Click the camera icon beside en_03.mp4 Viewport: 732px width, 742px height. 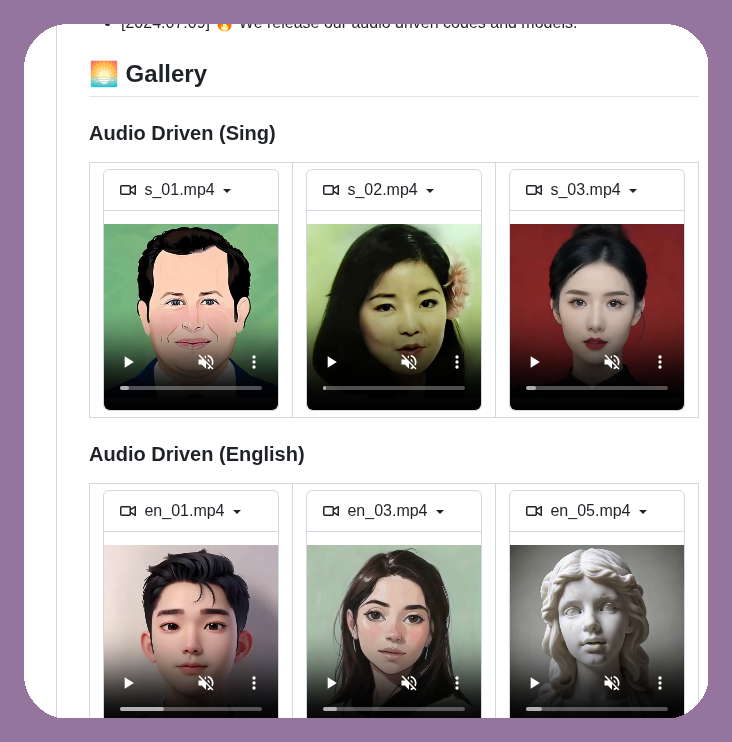331,511
